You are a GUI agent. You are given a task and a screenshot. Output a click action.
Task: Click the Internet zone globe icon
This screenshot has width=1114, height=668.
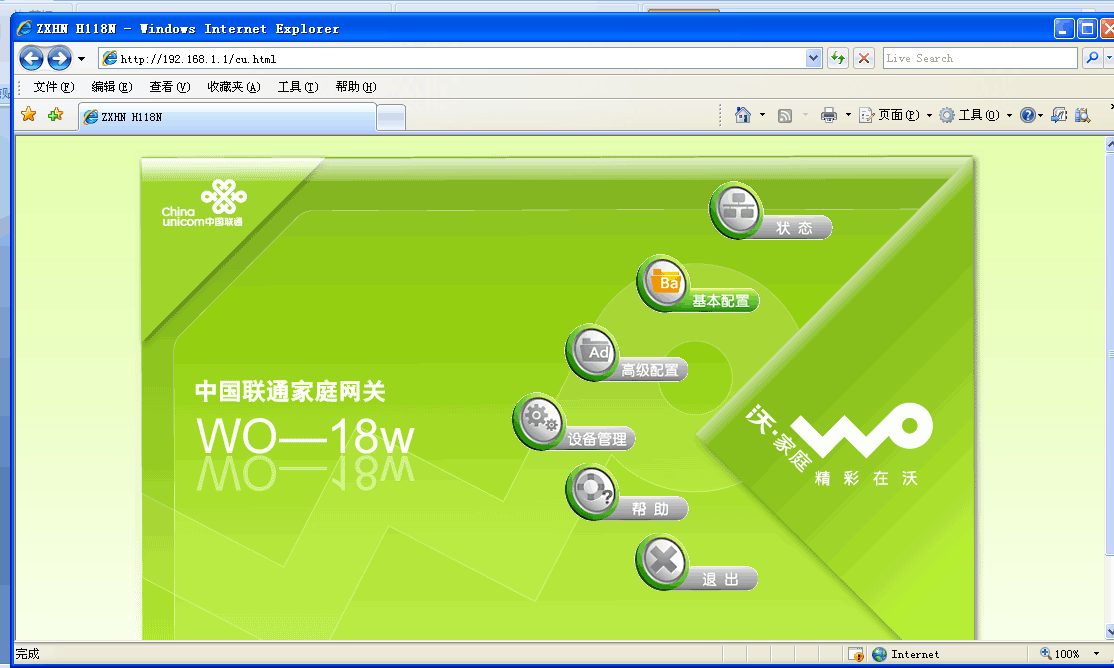click(x=880, y=654)
